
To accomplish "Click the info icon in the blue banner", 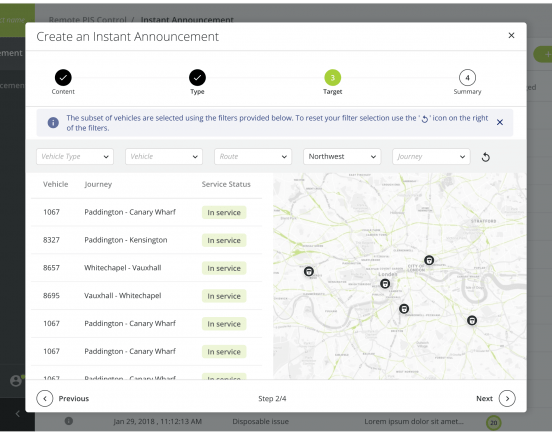I will 53,122.
